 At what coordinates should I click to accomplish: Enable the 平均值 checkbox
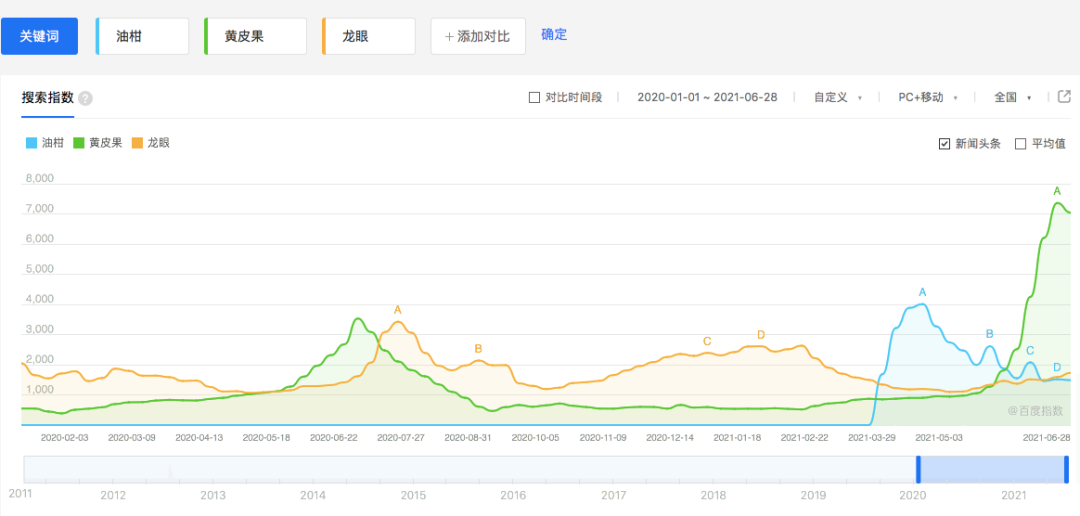[x=1020, y=143]
